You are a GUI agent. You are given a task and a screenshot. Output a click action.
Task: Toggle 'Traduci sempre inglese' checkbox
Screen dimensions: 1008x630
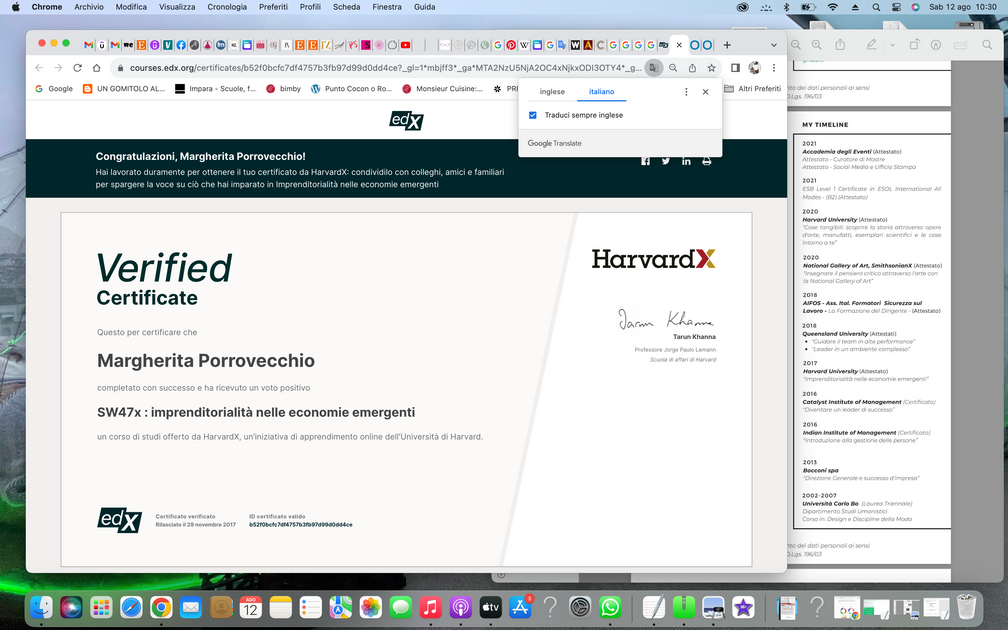532,115
